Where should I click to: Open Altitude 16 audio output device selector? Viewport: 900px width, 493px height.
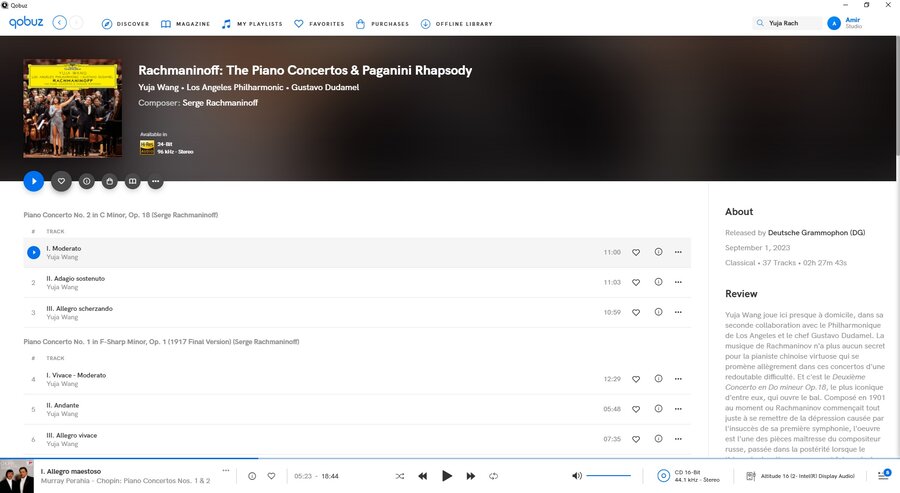pyautogui.click(x=800, y=476)
